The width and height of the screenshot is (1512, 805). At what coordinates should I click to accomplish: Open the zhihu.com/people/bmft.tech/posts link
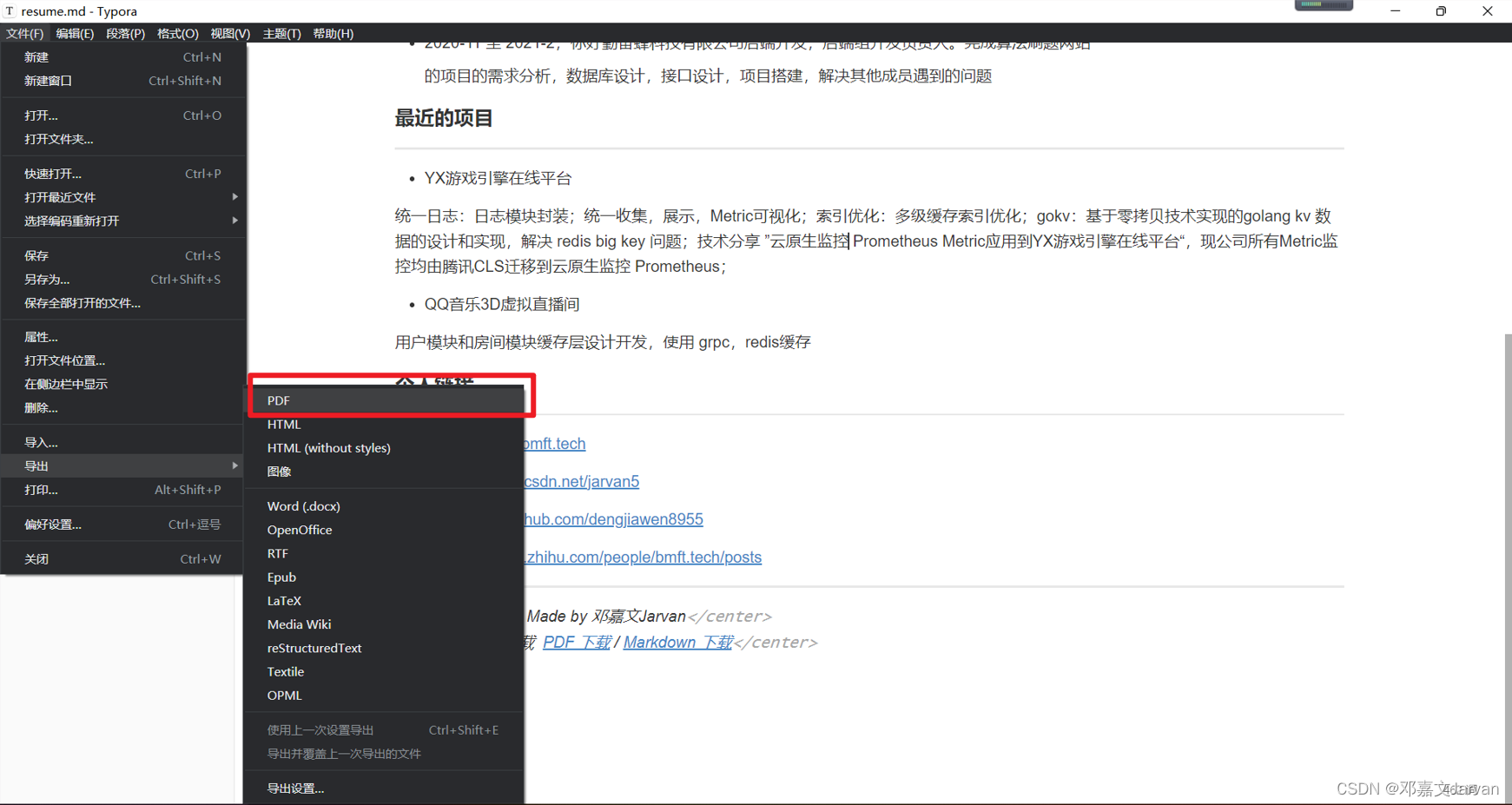click(644, 558)
